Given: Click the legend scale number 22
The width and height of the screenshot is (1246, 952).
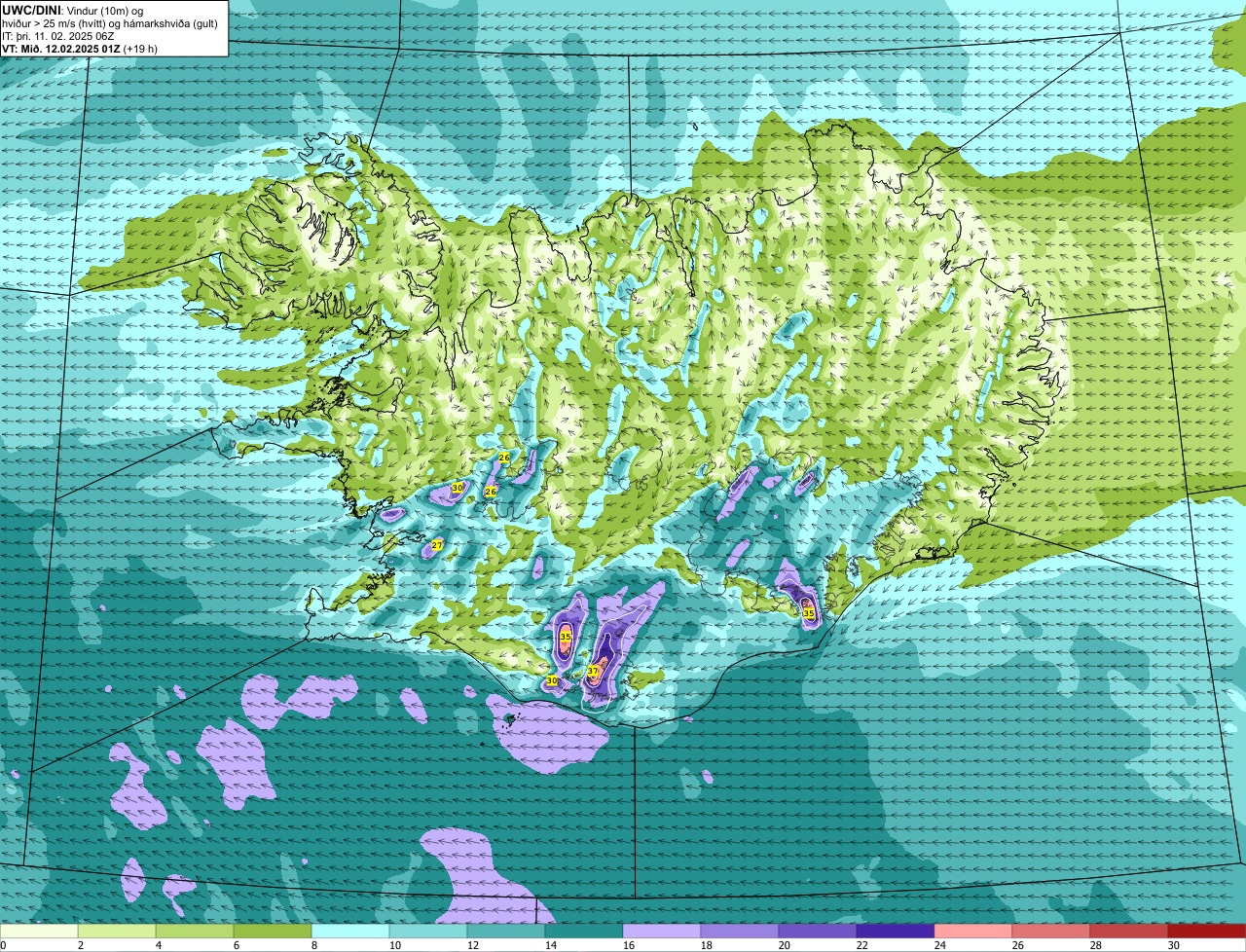Looking at the screenshot, I should click(x=861, y=945).
